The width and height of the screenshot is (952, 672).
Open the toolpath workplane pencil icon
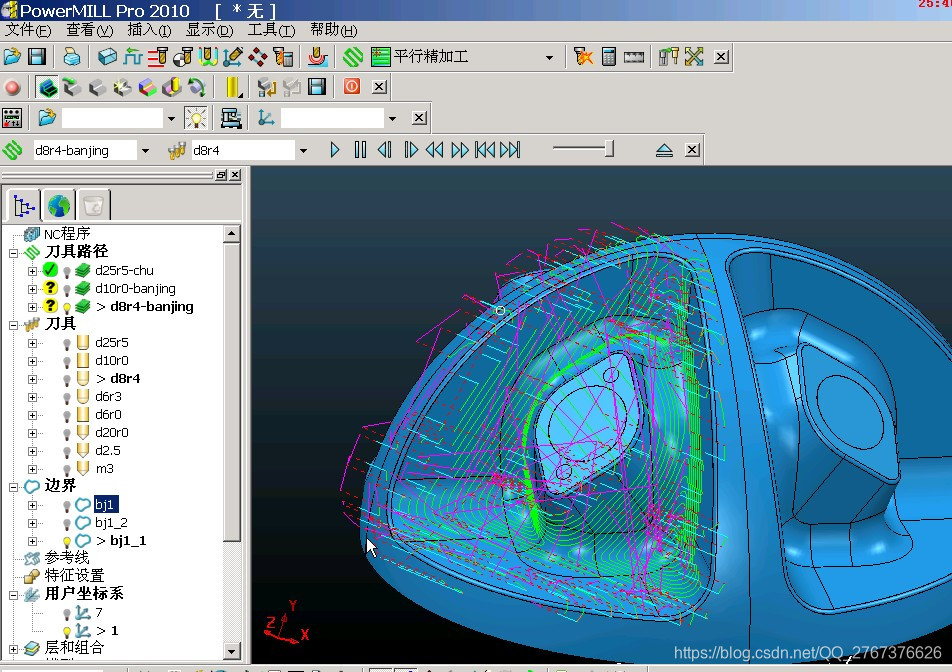tap(233, 57)
